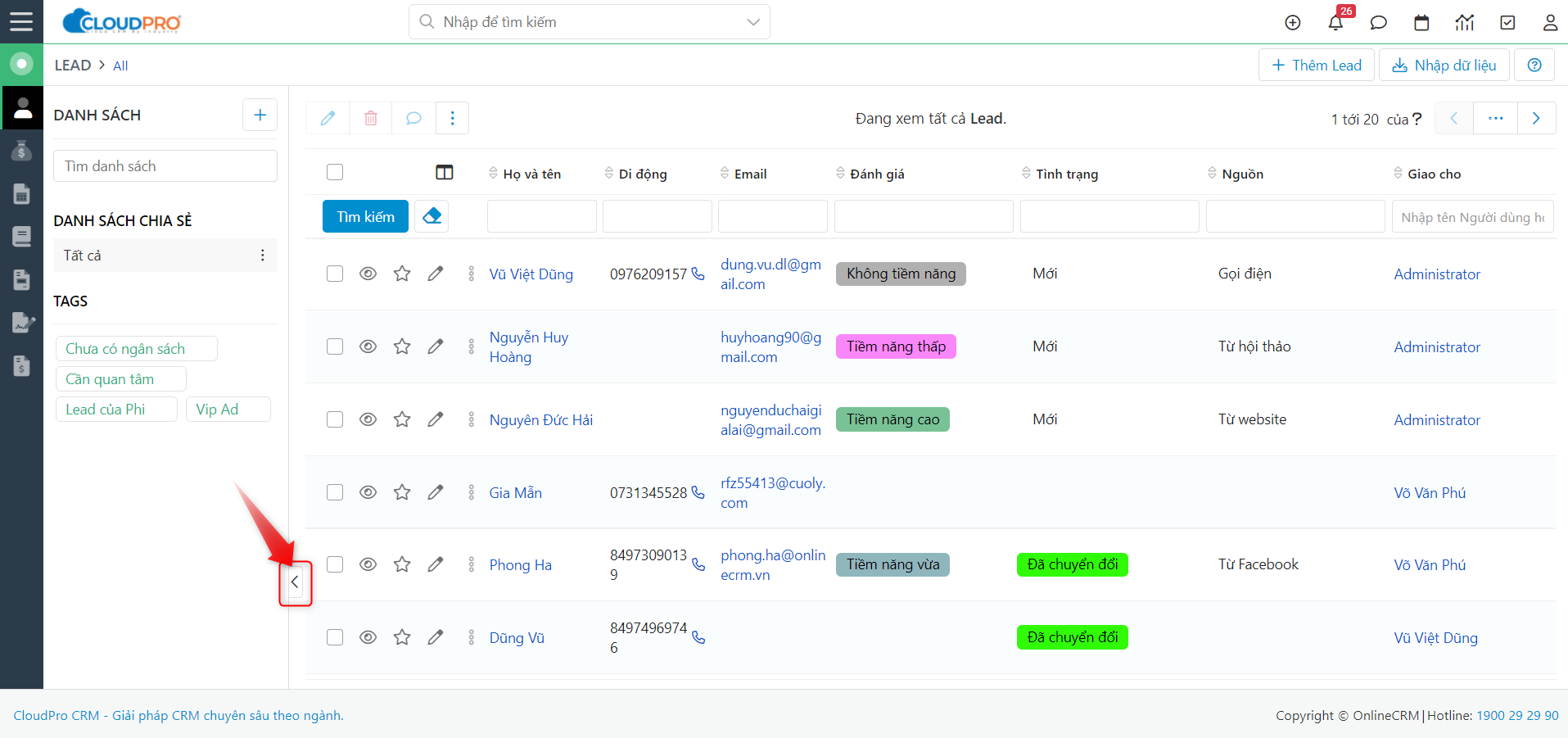Filter by tag Vip Ad
Screen dimensions: 1568x738
point(228,410)
